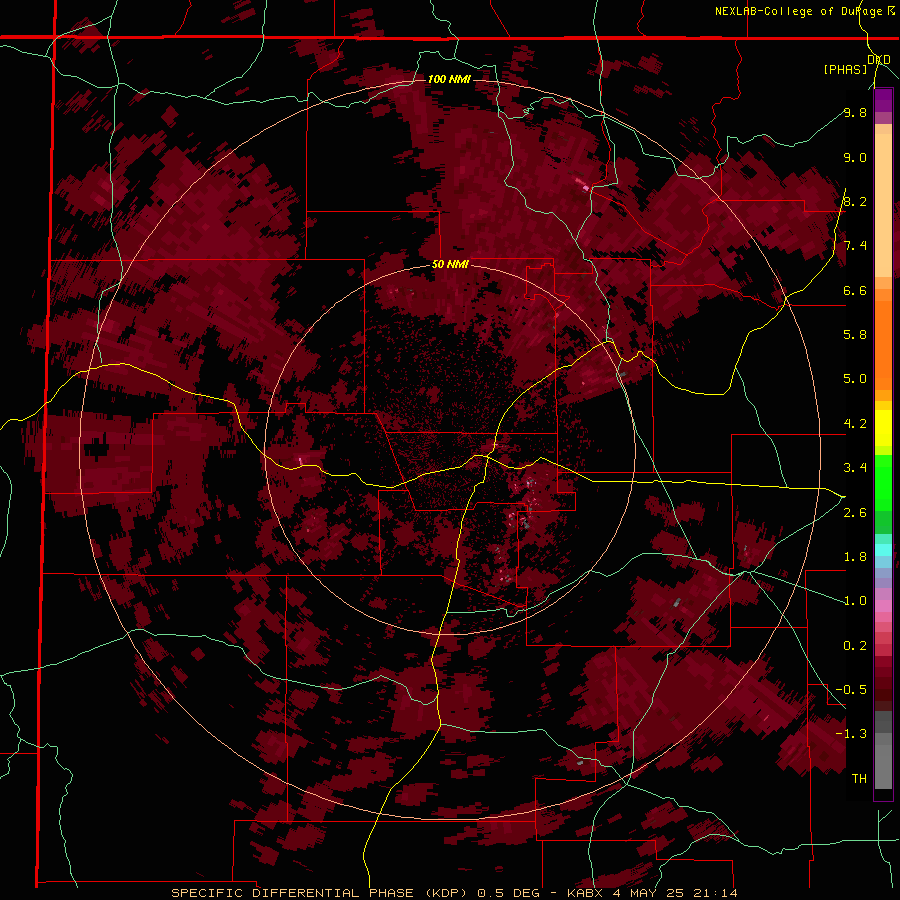Click the 8.2 value on color scale
Image resolution: width=900 pixels, height=900 pixels.
(x=855, y=201)
